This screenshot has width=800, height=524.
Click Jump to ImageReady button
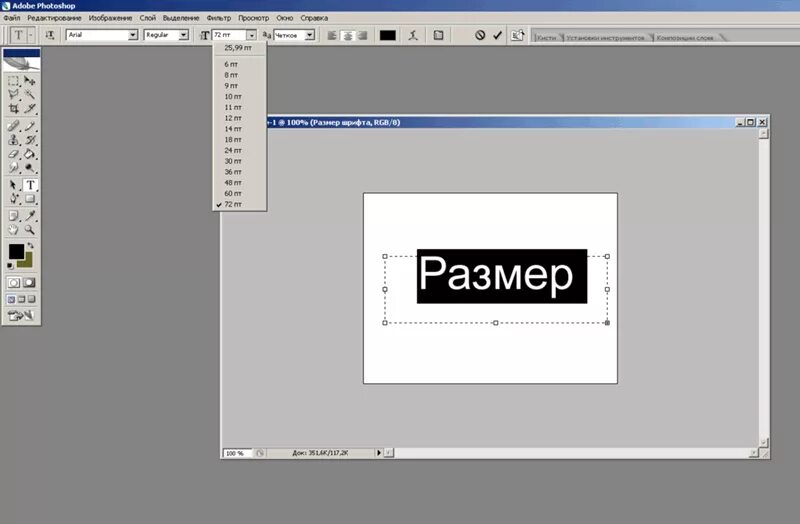point(21,316)
